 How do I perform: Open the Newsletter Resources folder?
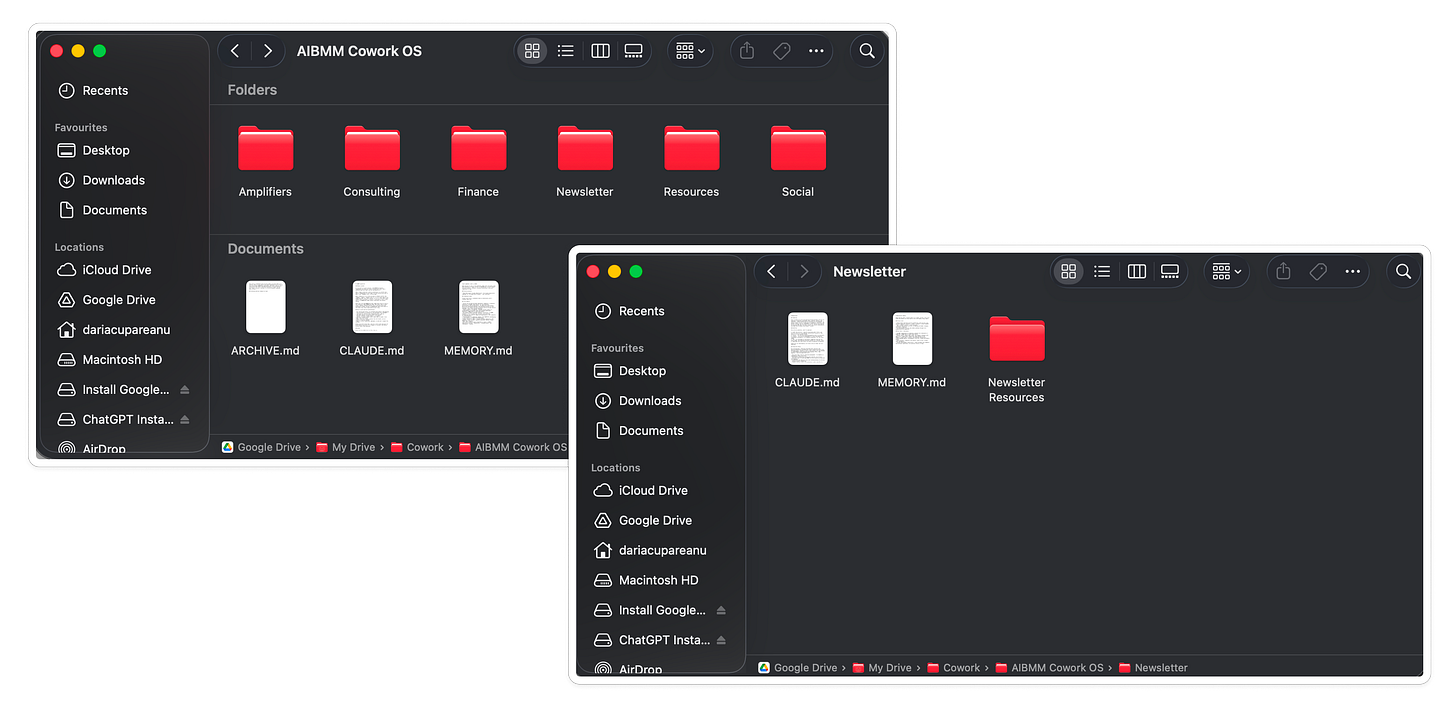pyautogui.click(x=1016, y=339)
